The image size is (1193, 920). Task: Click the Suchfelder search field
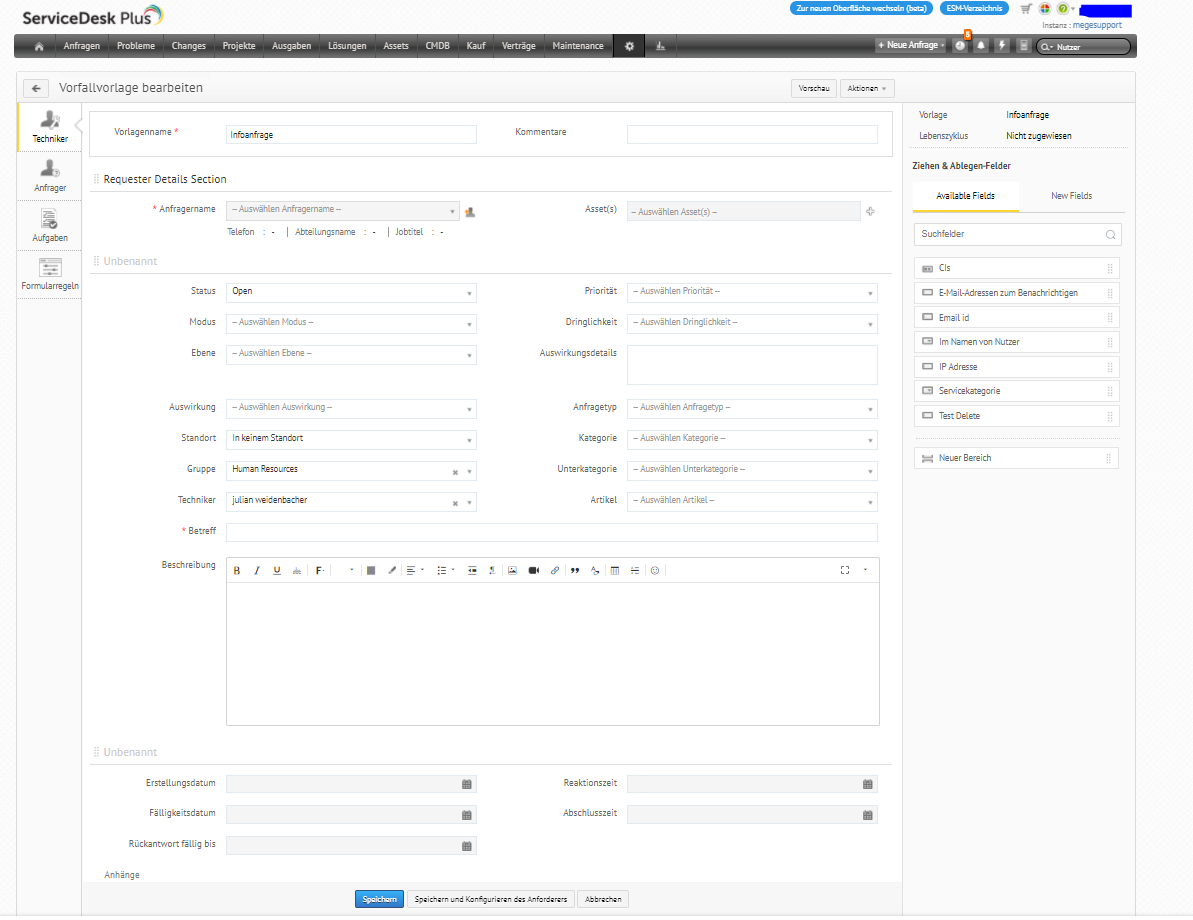coord(1017,234)
